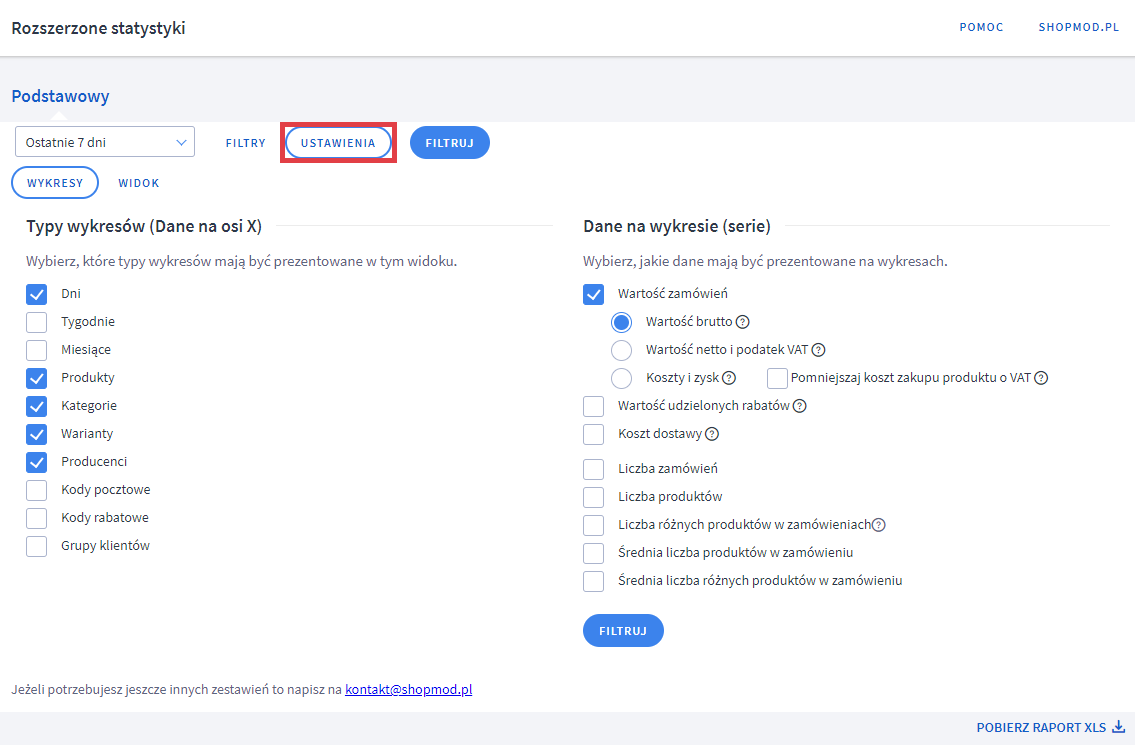Open the Filtry tab
The width and height of the screenshot is (1135, 745).
[246, 143]
